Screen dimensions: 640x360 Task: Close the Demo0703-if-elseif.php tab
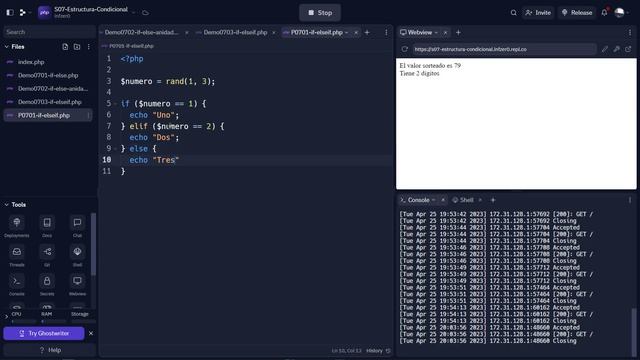[273, 32]
